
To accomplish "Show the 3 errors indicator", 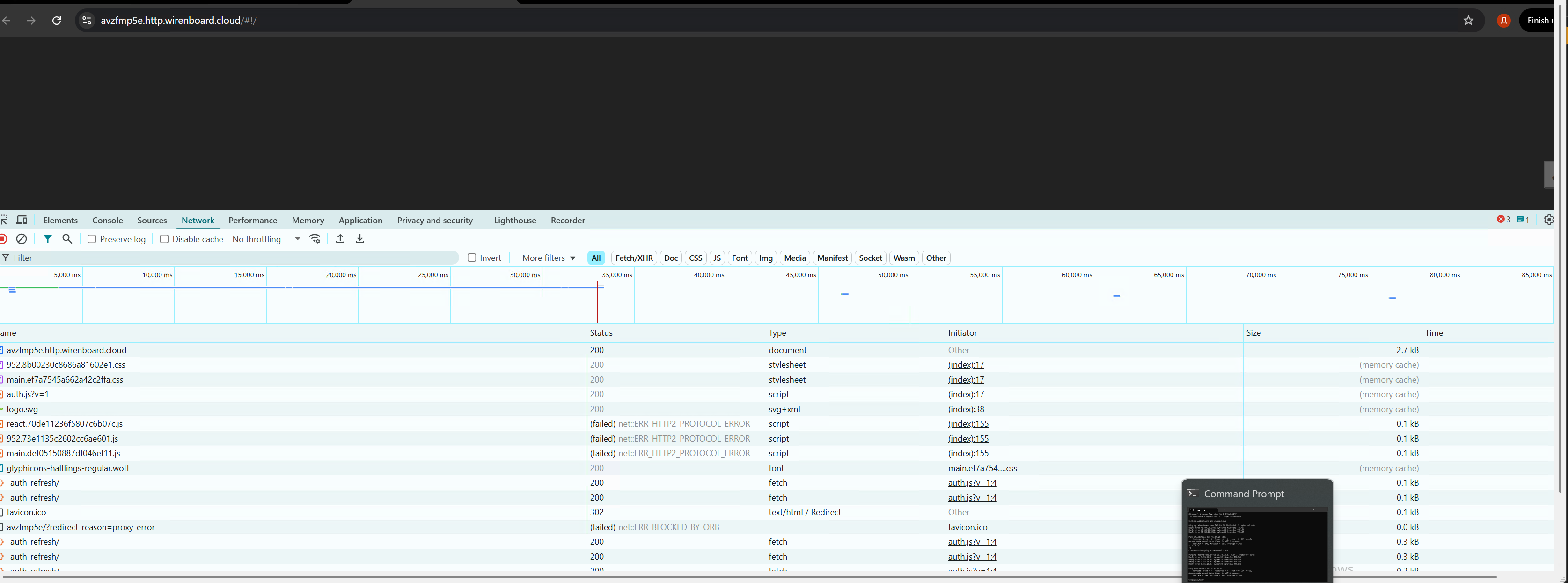I will (1503, 220).
